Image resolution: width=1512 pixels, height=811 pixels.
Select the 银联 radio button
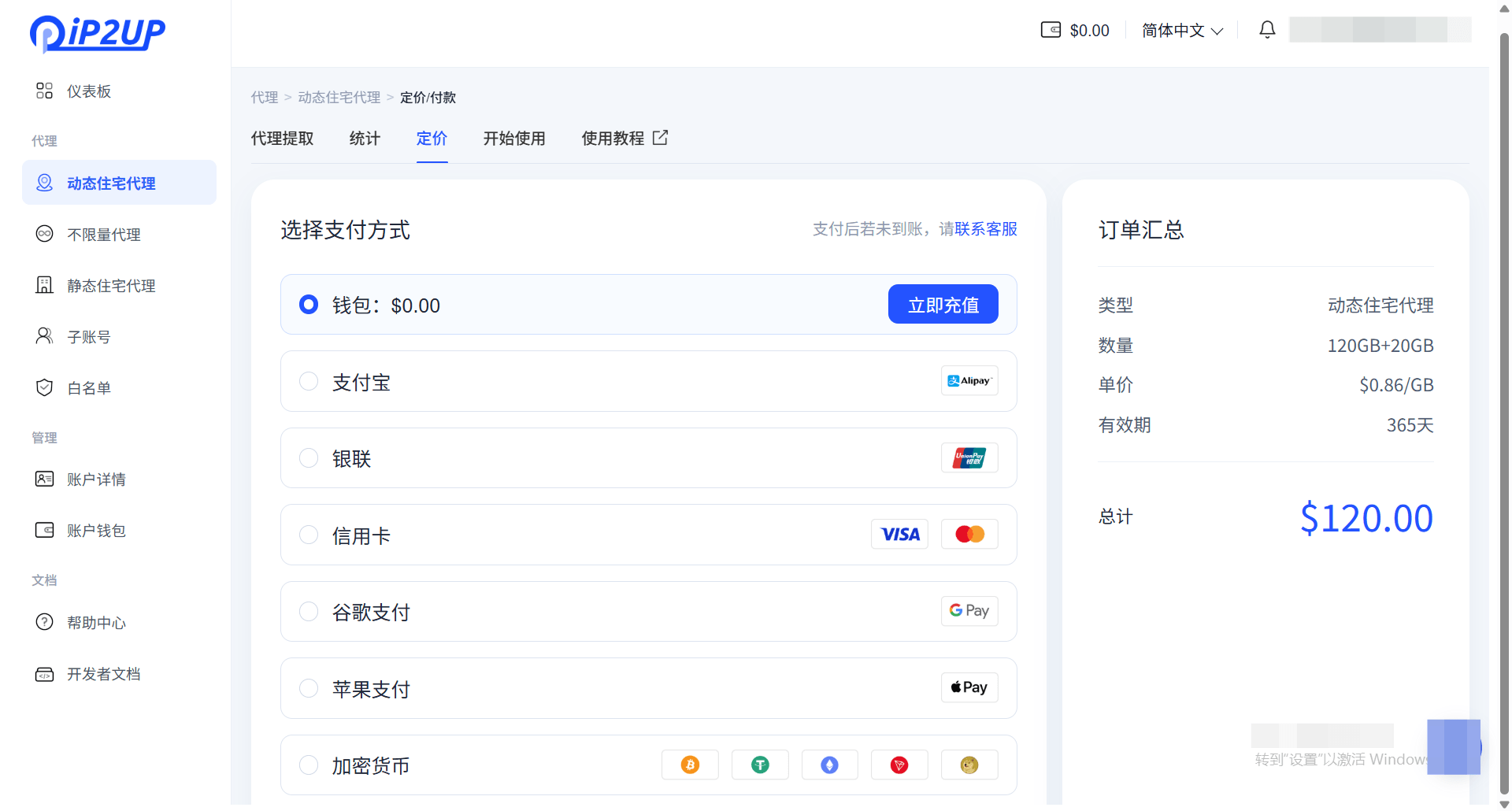(x=309, y=457)
